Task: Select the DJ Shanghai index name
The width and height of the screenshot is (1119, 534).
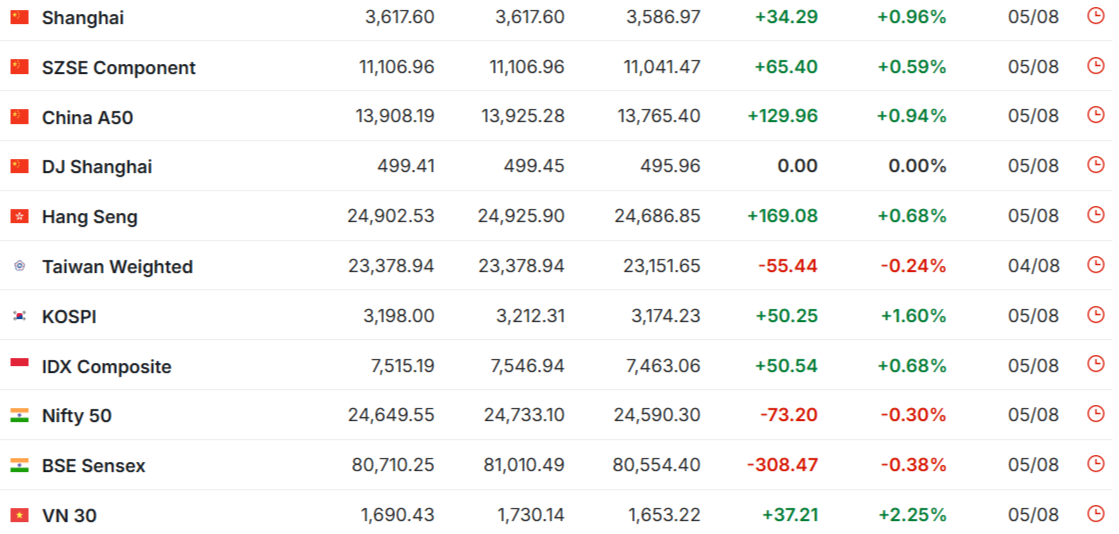Action: point(97,167)
